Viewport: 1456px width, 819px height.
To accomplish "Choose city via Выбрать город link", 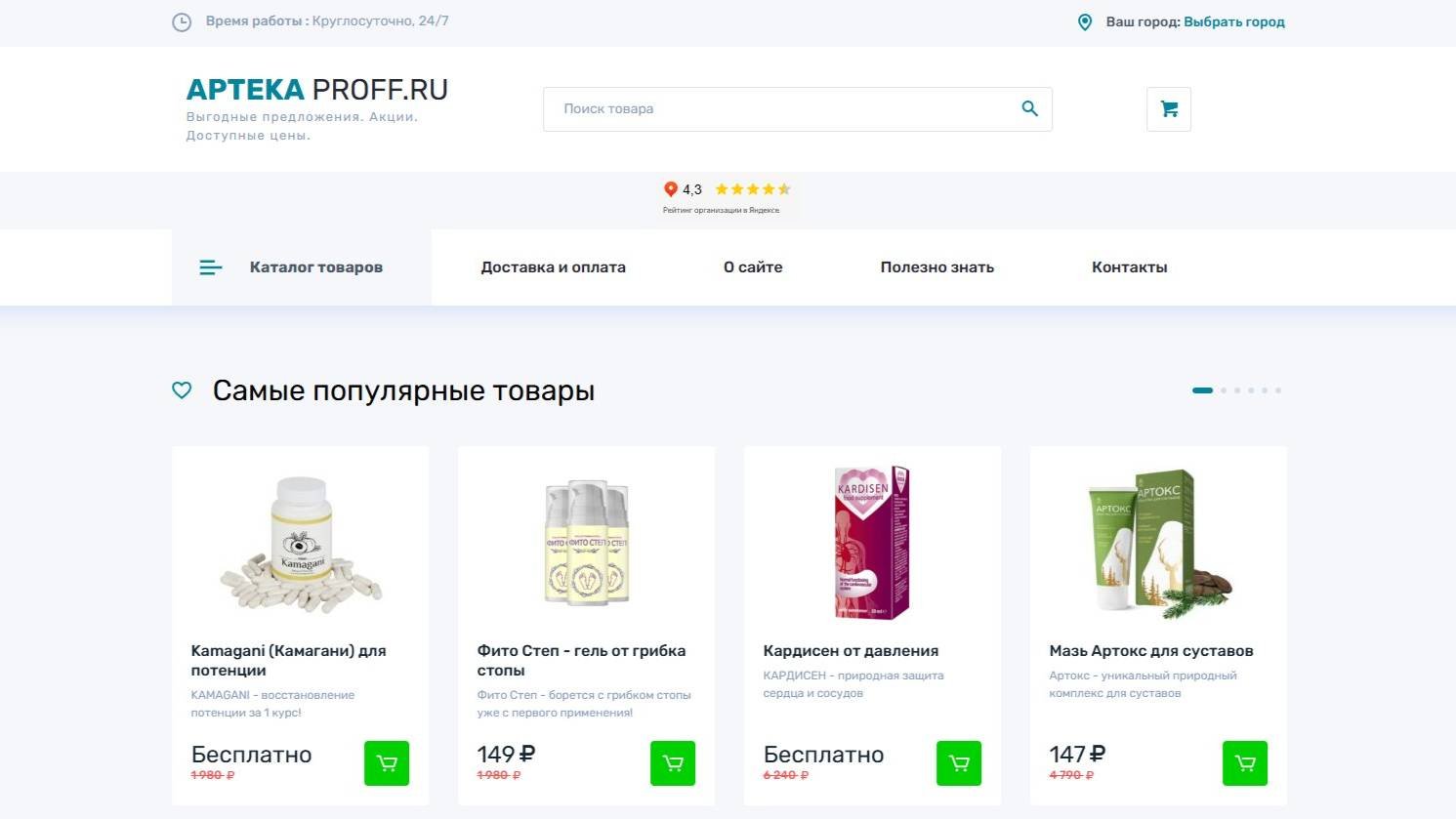I will click(x=1234, y=21).
